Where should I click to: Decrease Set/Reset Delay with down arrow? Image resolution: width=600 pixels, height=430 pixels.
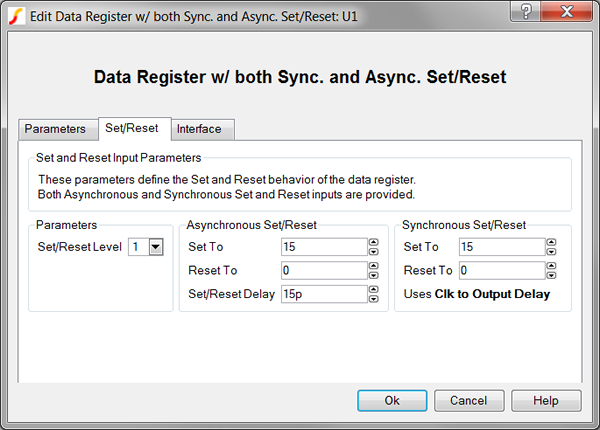pos(373,298)
